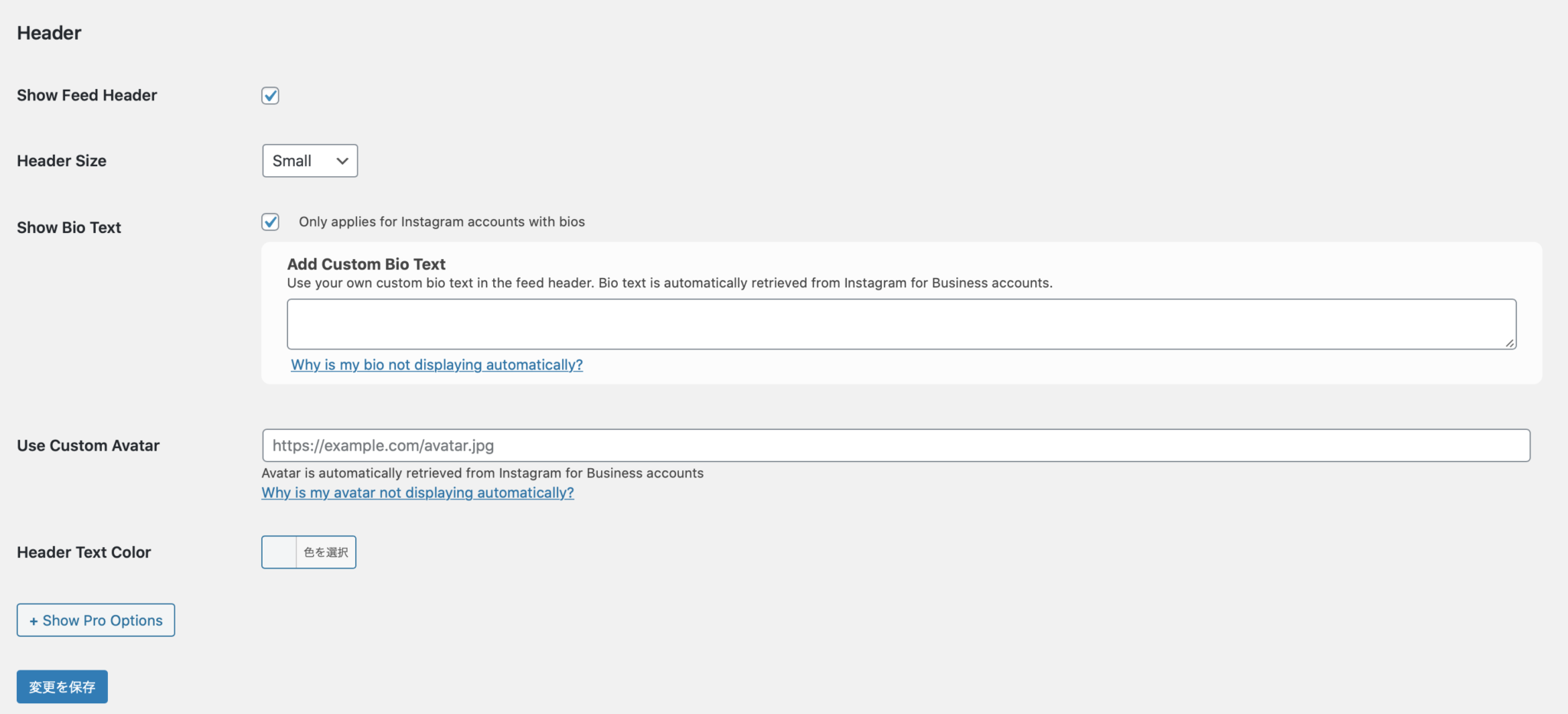The image size is (1568, 714).
Task: Open "Why is my avatar not displaying automatically?" link
Action: [418, 493]
